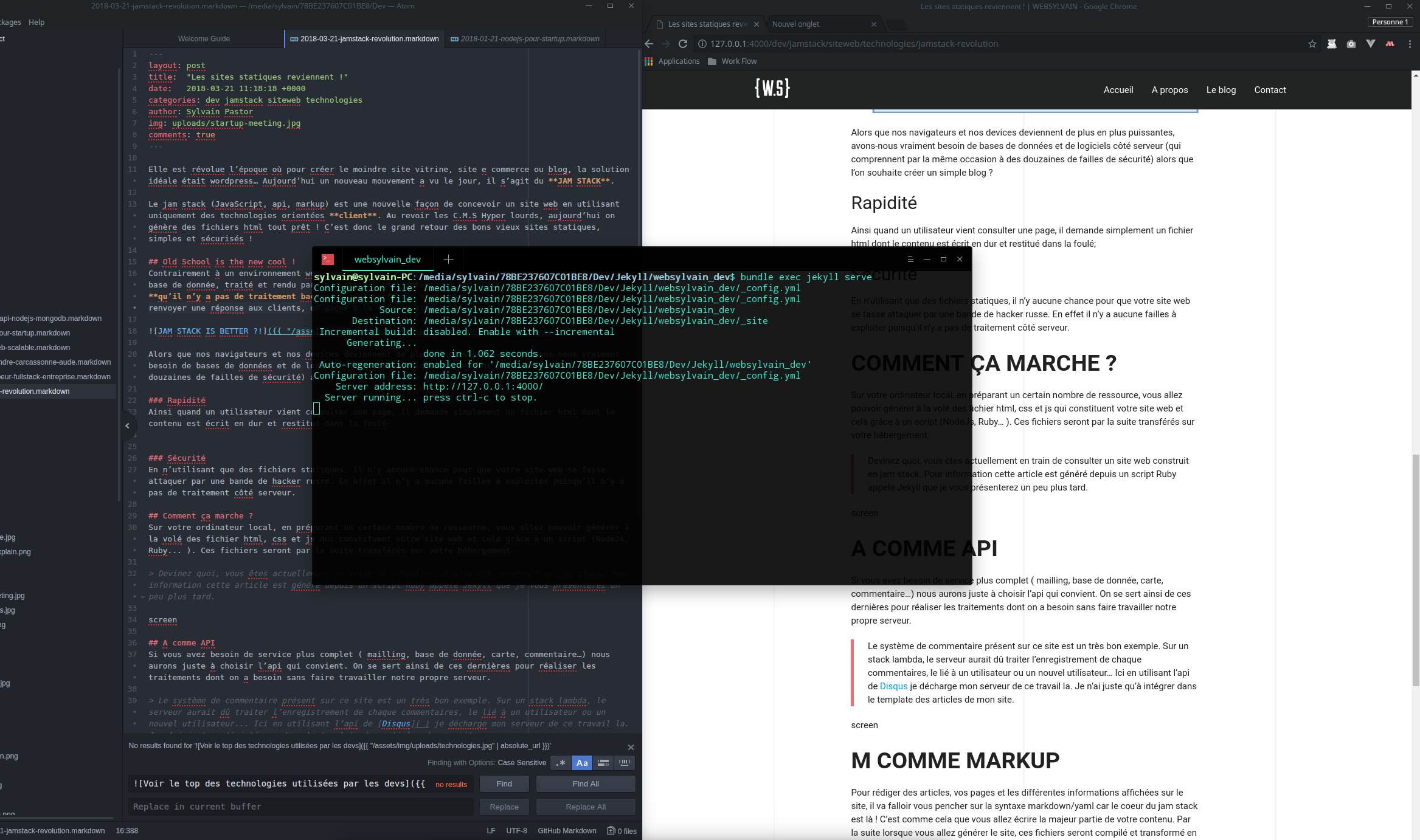Click the Find button
This screenshot has height=840, width=1420.
[x=504, y=783]
